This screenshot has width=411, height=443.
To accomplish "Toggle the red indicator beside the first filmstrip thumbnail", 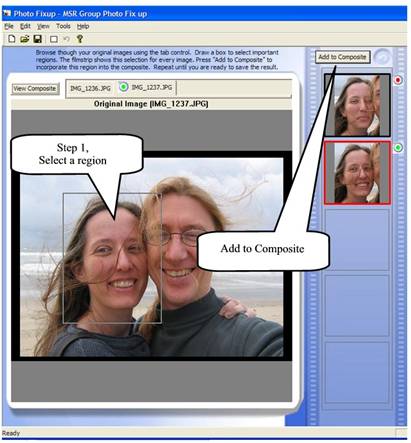I will 398,80.
